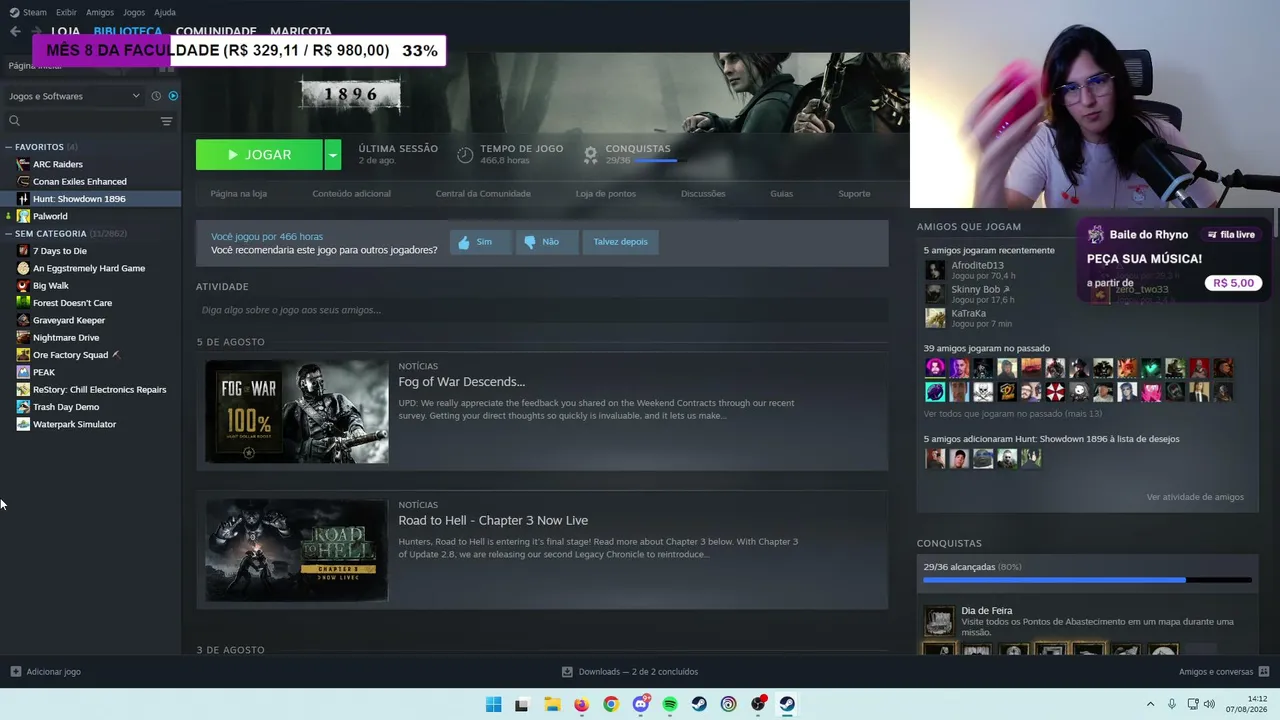Image resolution: width=1280 pixels, height=720 pixels.
Task: Open the Conteúdo adicional tab
Action: tap(351, 194)
